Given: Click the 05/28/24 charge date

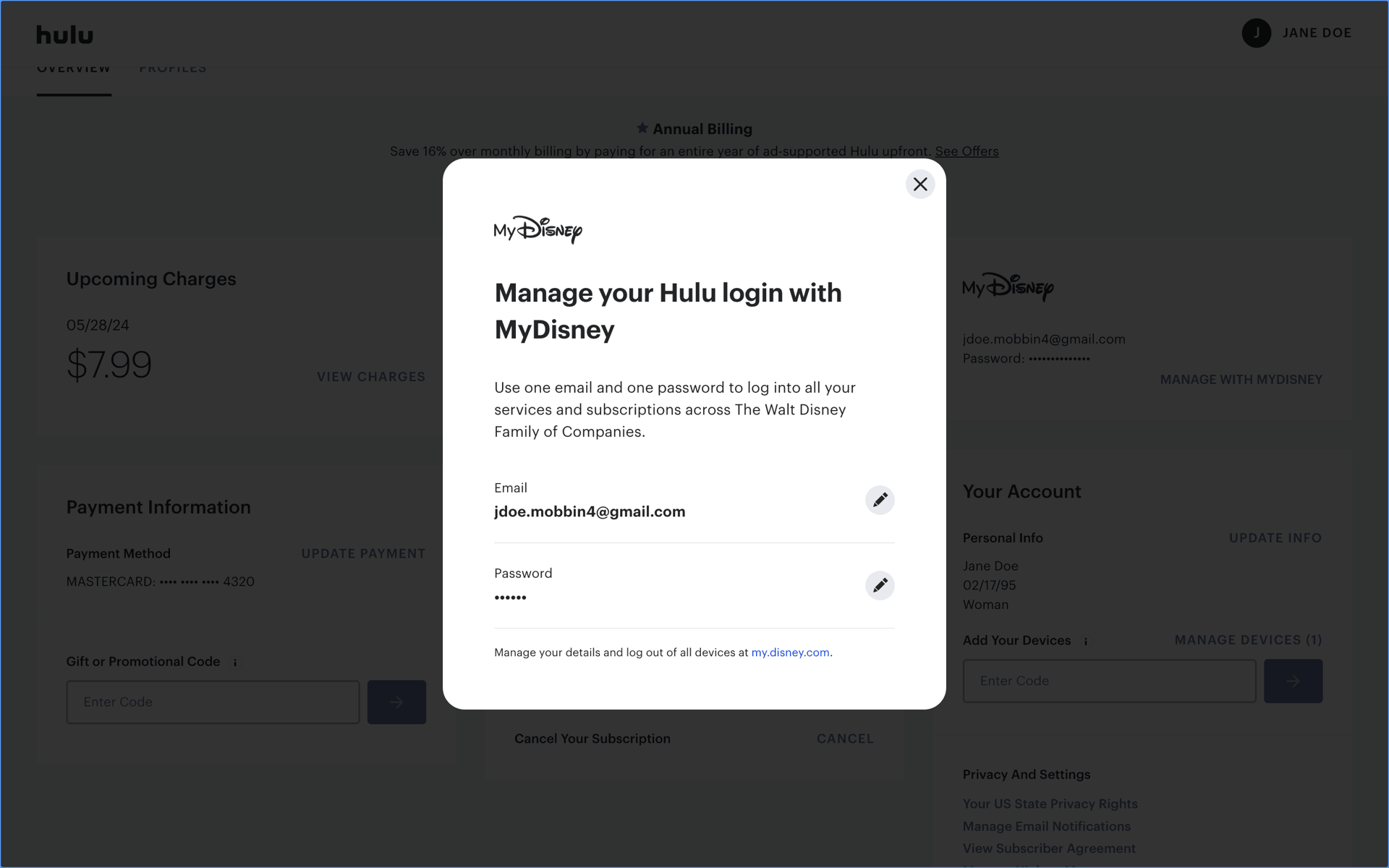Looking at the screenshot, I should pos(98,325).
